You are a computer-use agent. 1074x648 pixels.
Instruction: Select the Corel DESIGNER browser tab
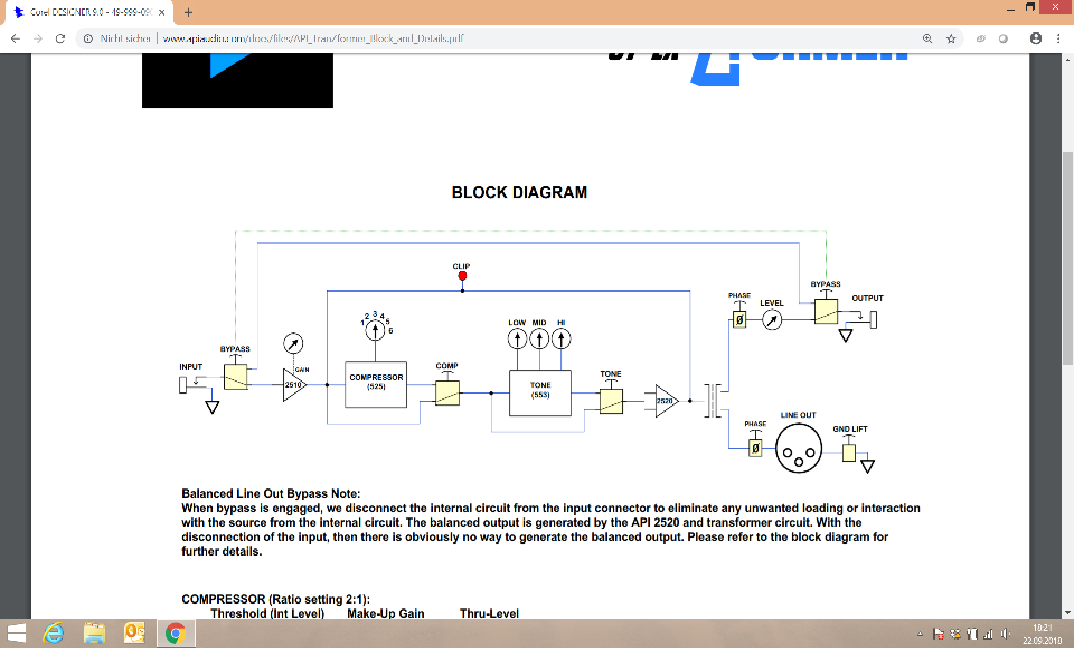point(85,12)
